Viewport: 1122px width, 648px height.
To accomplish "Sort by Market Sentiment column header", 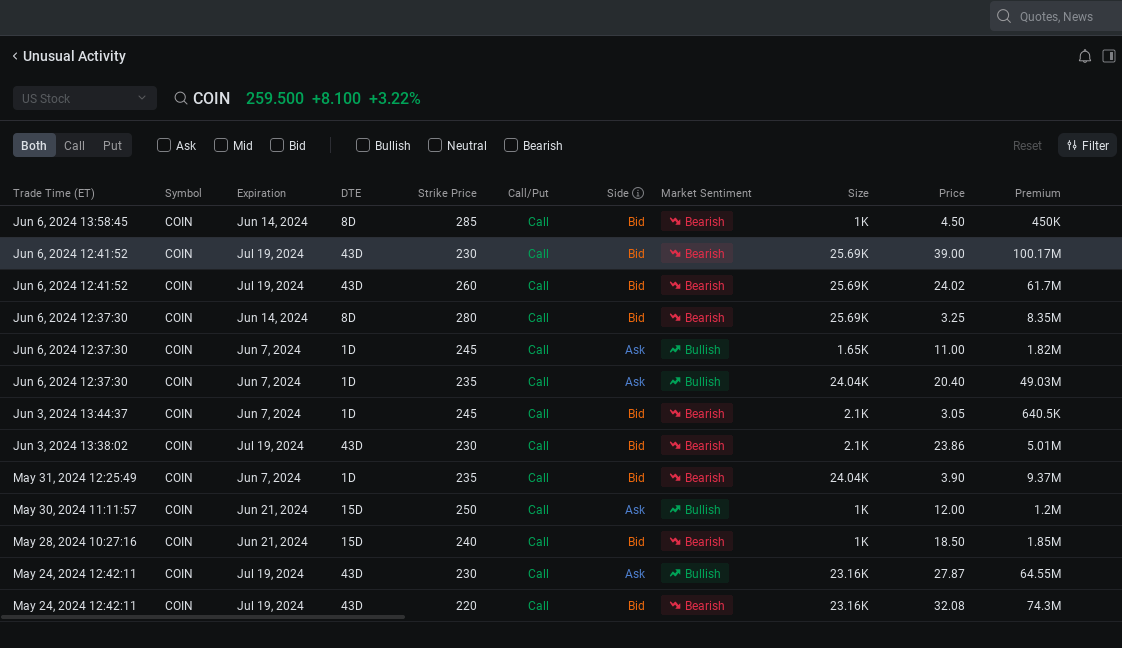I will 706,193.
